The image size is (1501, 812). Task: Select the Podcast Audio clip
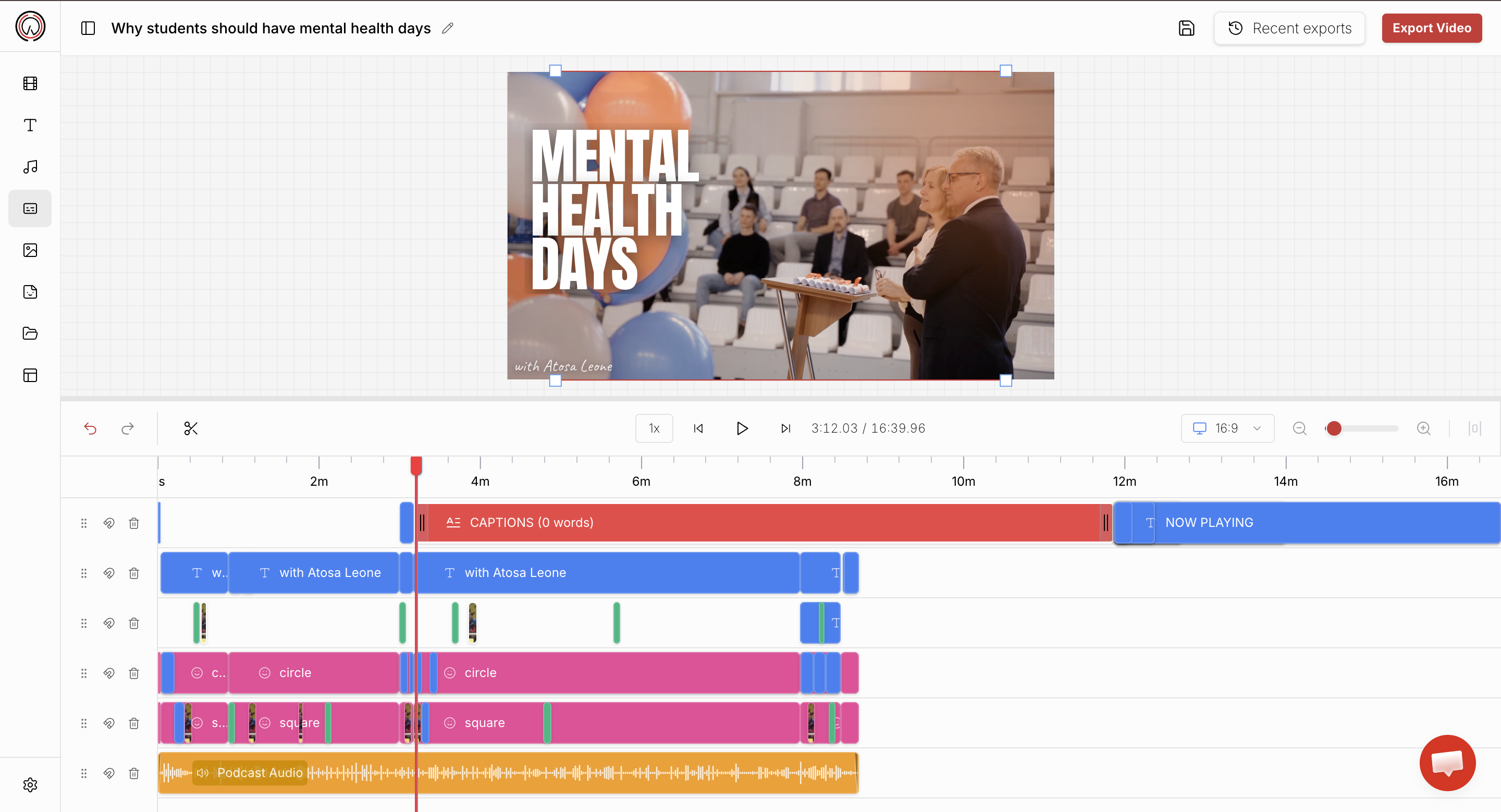tap(508, 773)
